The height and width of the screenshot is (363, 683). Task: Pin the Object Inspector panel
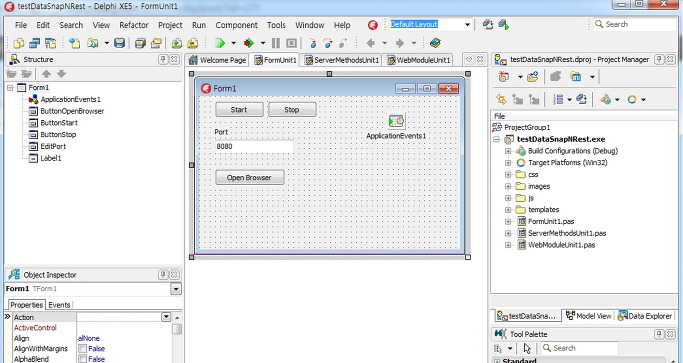point(163,275)
